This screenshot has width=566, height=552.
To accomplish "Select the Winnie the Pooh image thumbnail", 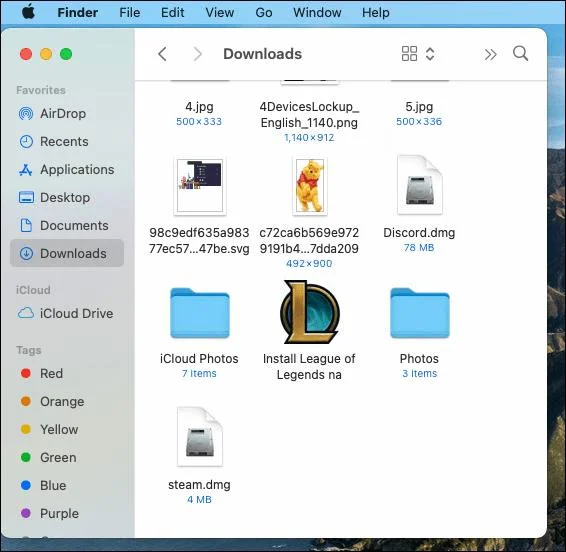I will (309, 186).
